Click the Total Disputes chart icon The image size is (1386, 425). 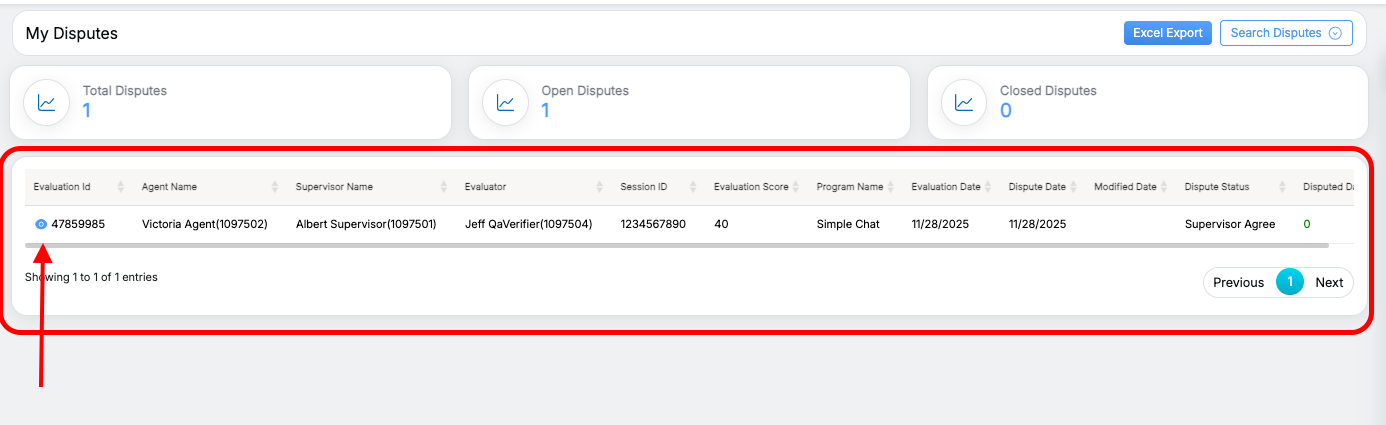46,102
